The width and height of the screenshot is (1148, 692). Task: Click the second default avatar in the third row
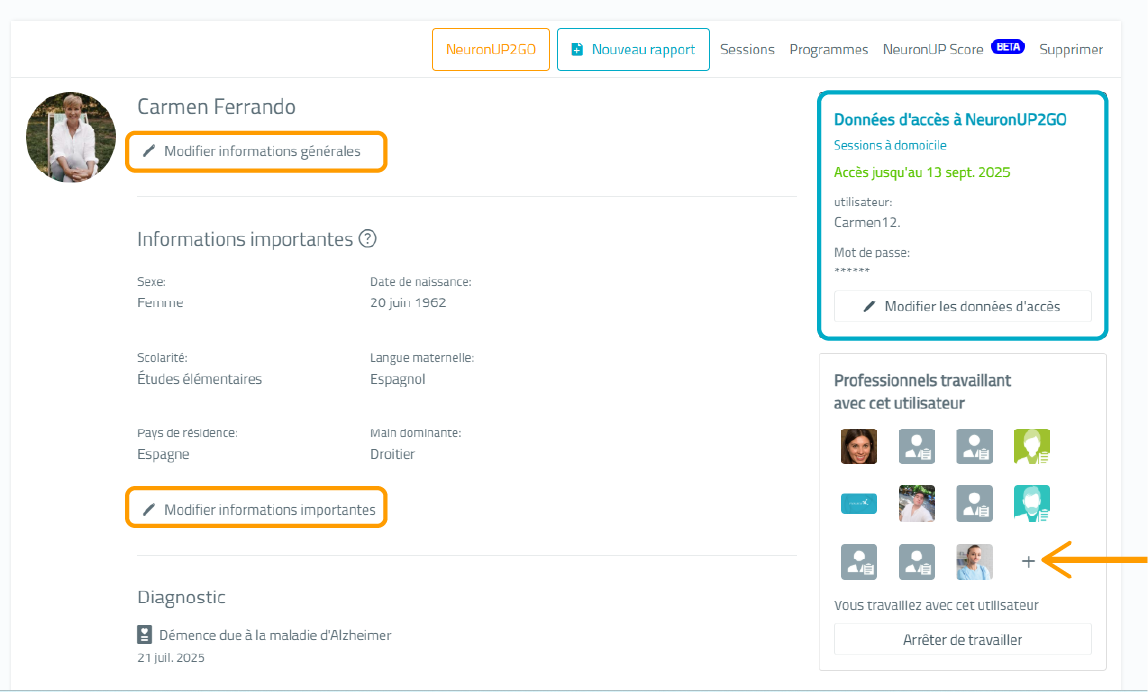tap(917, 562)
